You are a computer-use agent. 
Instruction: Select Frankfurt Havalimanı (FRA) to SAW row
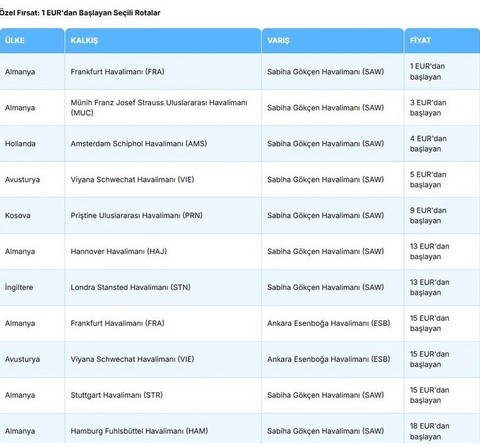[x=240, y=72]
